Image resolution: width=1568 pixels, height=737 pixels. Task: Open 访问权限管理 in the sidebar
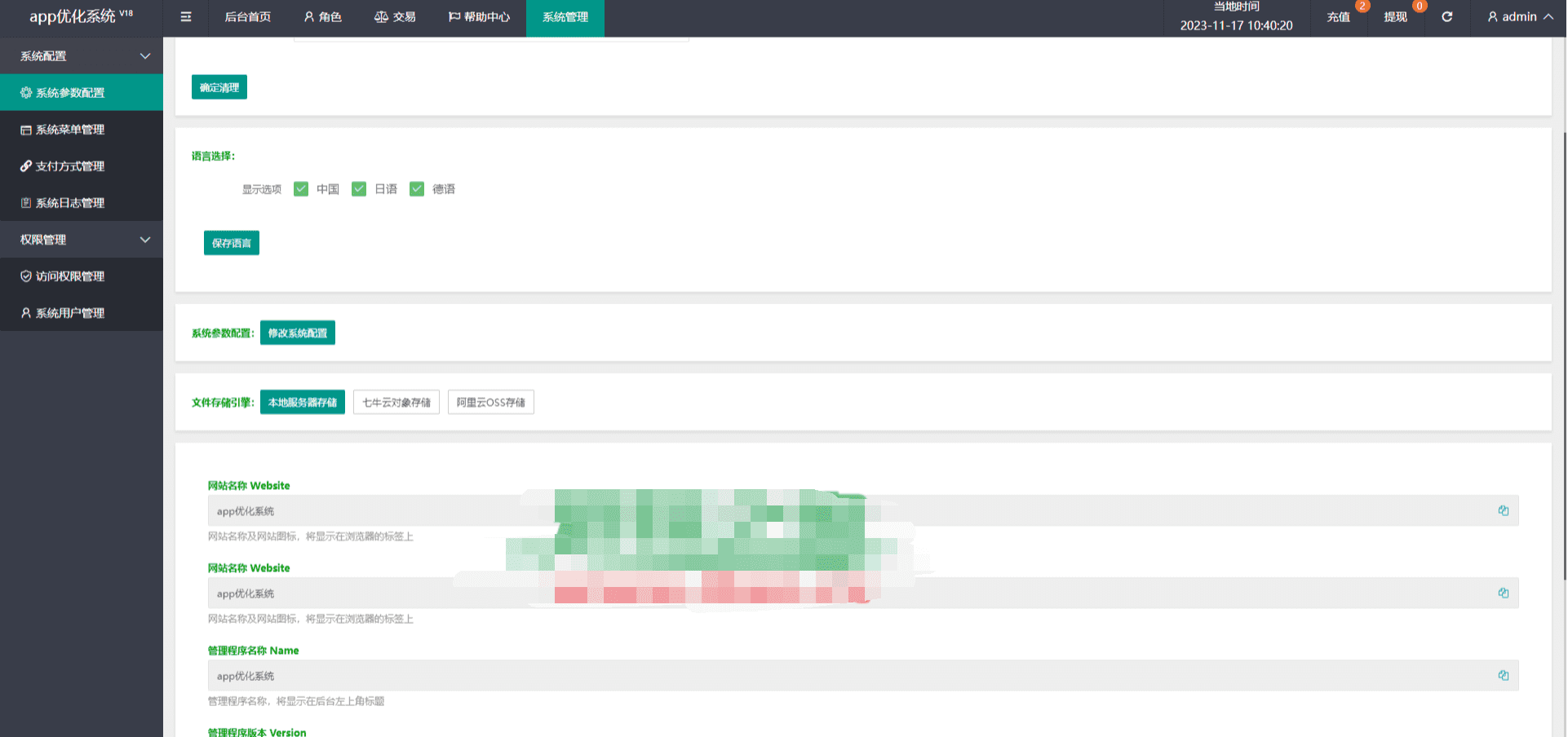(70, 276)
